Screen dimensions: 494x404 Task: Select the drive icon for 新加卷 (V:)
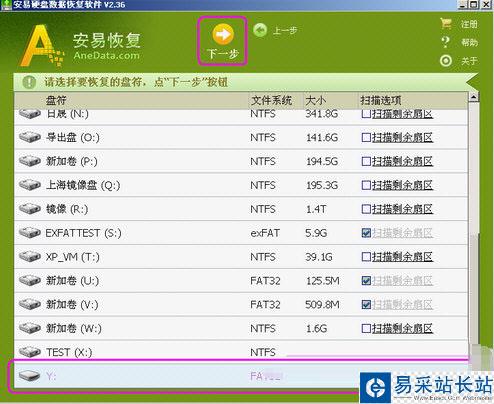coord(30,304)
